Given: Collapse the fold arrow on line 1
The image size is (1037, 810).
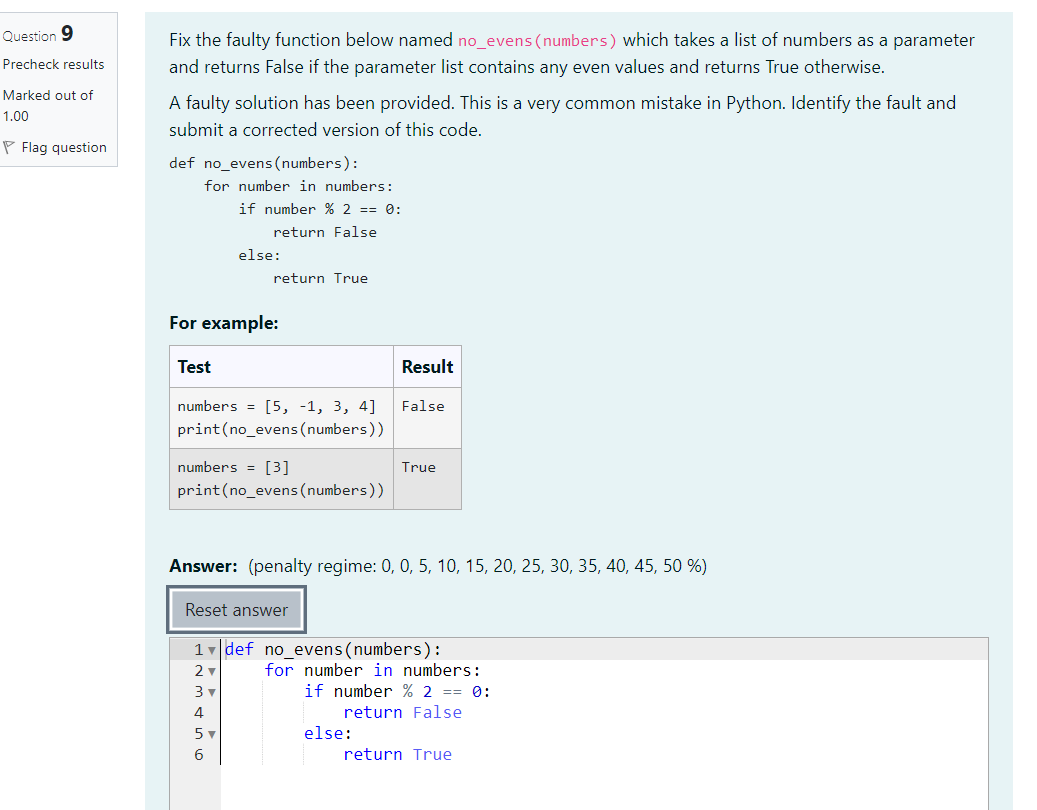Looking at the screenshot, I should [212, 651].
